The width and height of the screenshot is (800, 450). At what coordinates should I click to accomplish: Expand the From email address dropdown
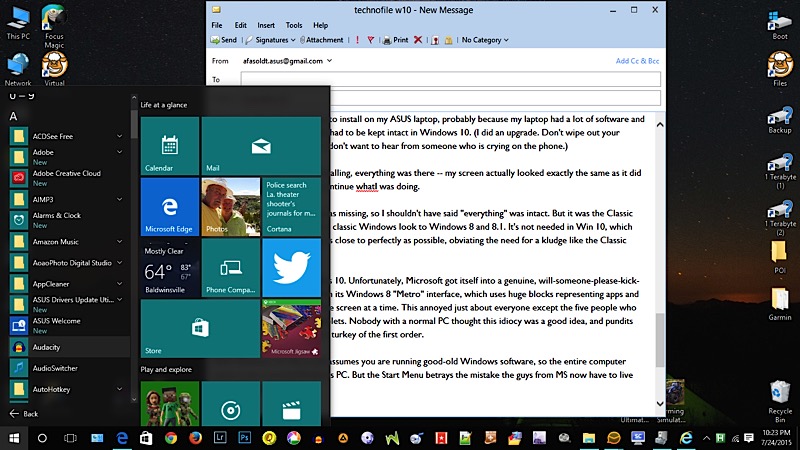point(330,61)
